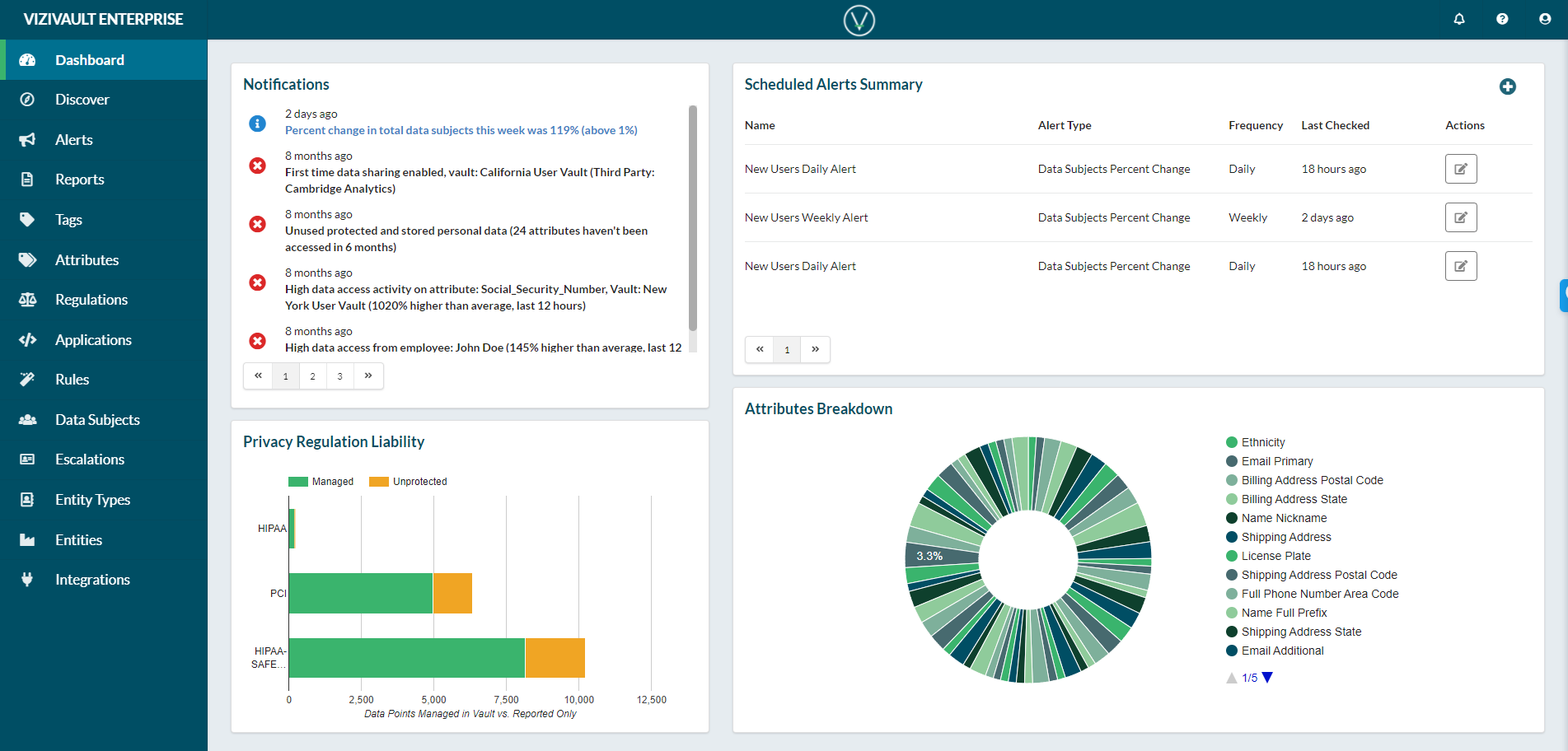Go to notifications page 3

339,375
